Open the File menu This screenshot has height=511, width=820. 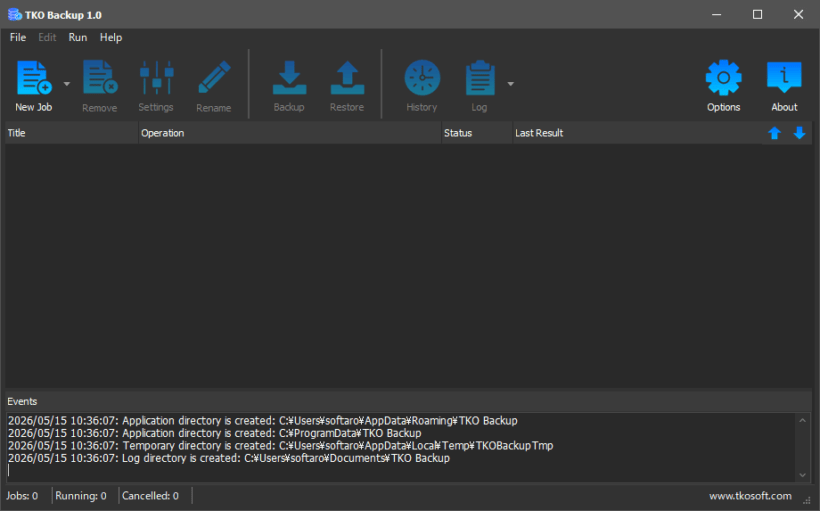pos(18,38)
